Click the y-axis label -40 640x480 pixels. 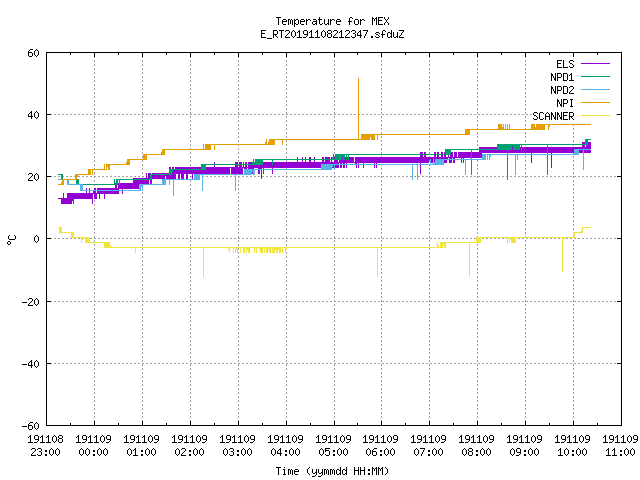(x=31, y=364)
